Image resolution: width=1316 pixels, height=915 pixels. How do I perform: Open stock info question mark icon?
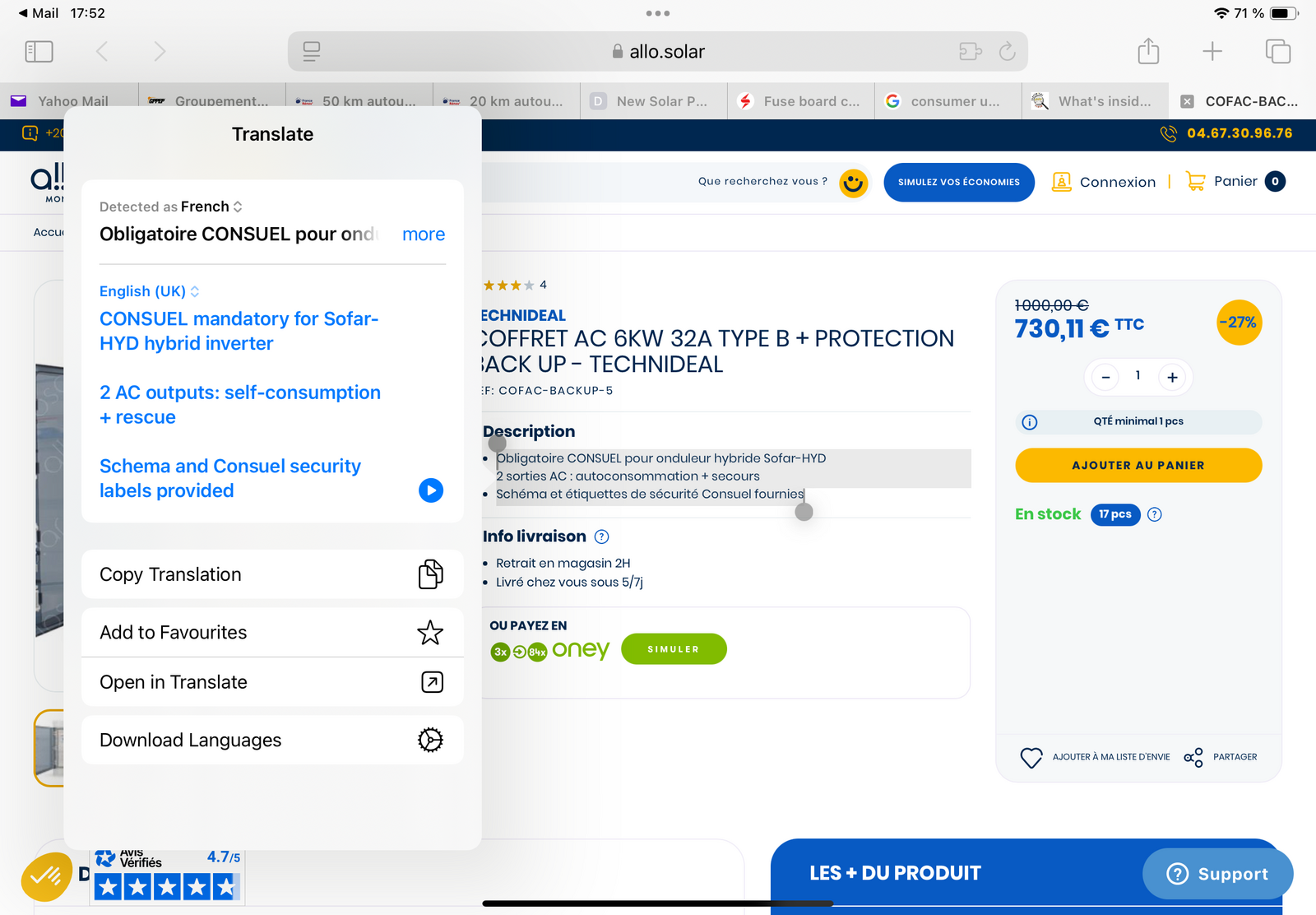coord(1155,514)
